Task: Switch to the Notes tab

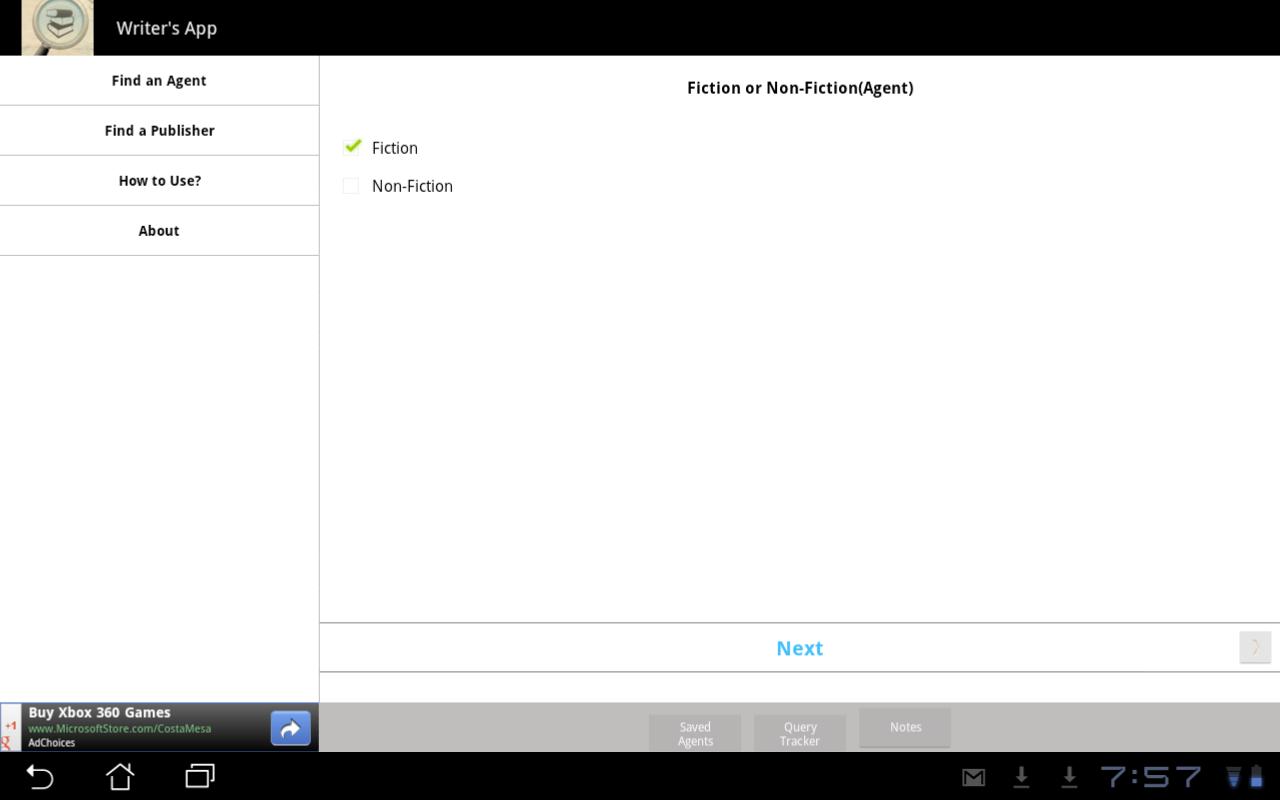Action: pyautogui.click(x=905, y=728)
